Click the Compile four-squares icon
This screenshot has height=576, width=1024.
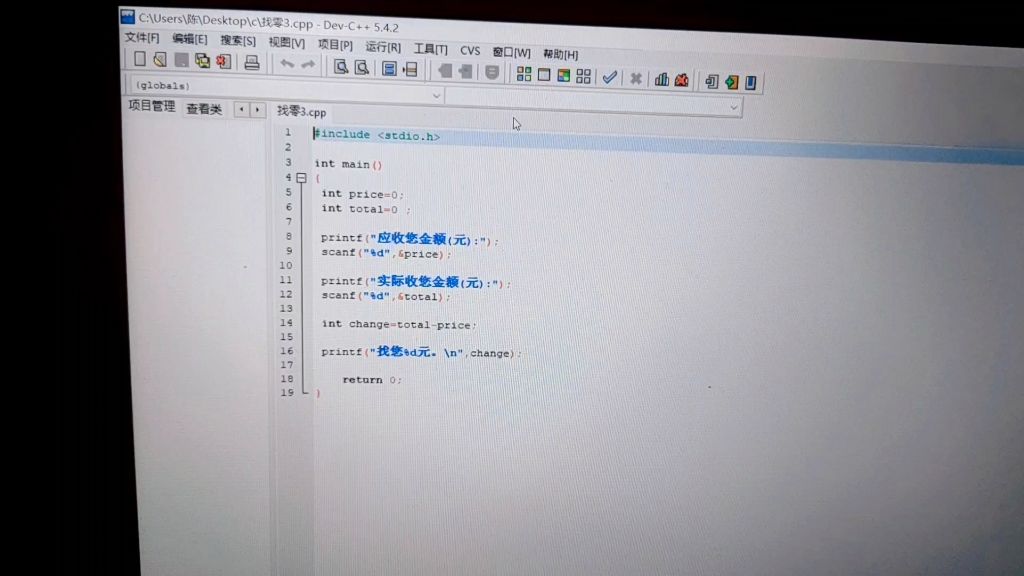point(524,74)
